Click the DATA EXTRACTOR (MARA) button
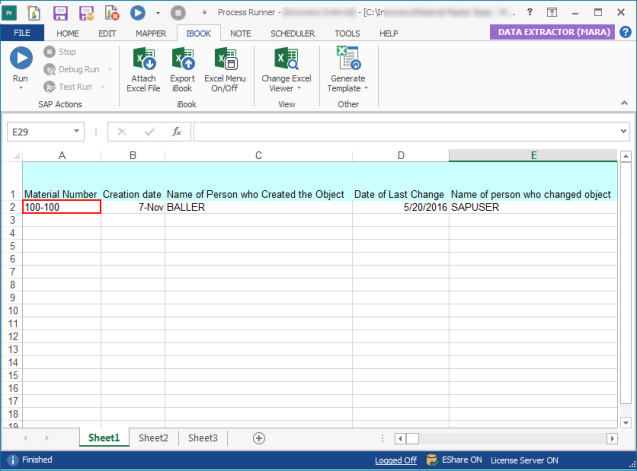 coord(552,32)
